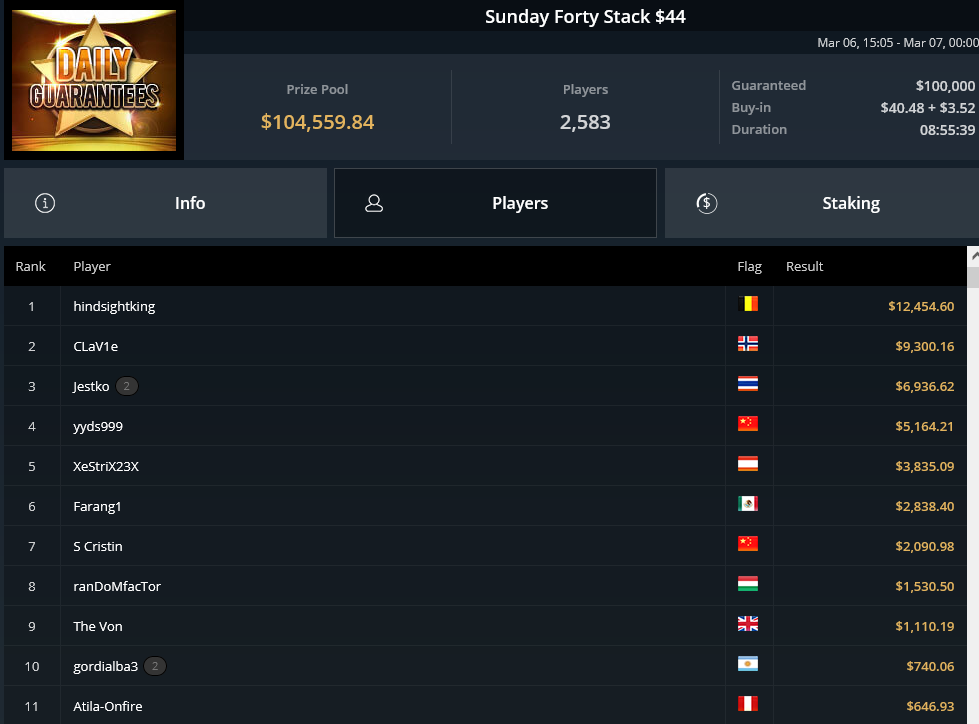Screen dimensions: 979x724
Task: Click the Info circle icon
Action: point(45,203)
